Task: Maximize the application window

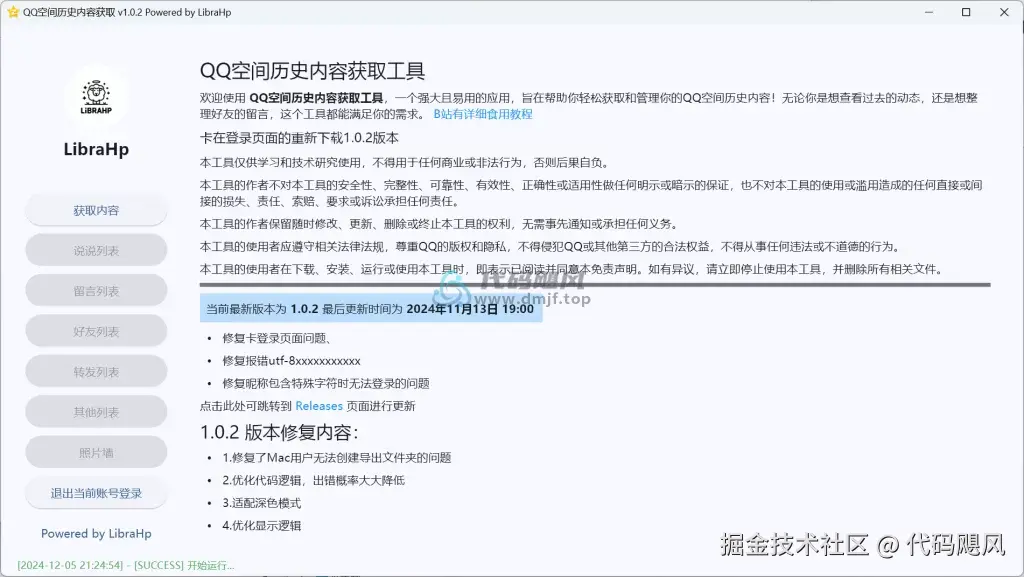Action: [967, 12]
